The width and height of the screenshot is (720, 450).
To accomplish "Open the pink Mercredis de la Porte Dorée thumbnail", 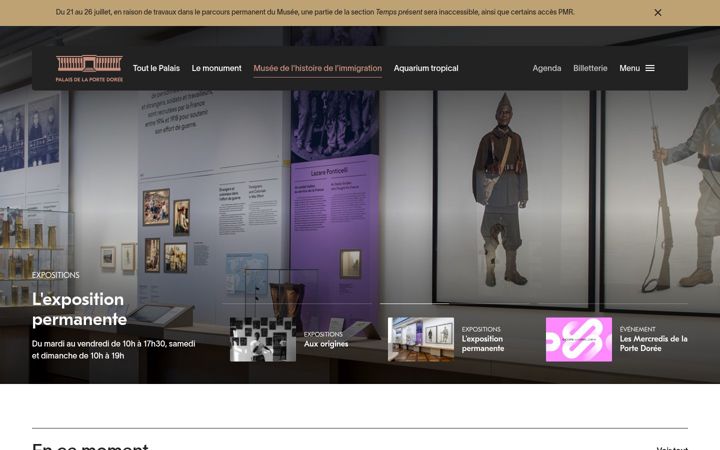I will [579, 339].
